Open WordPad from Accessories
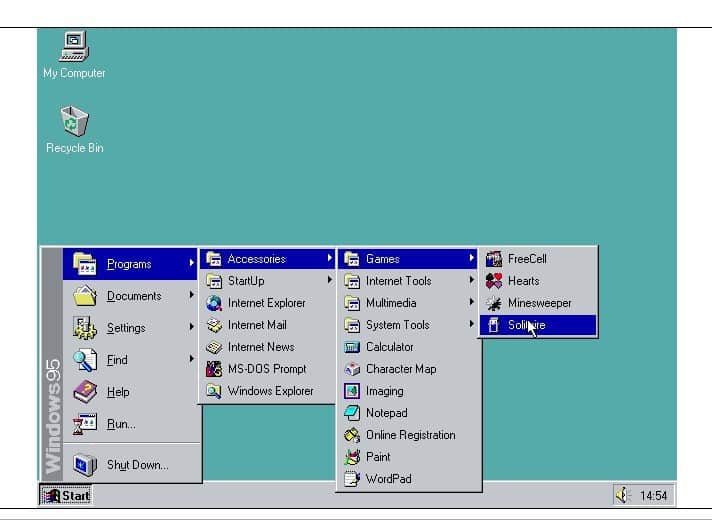712x520 pixels. point(407,479)
